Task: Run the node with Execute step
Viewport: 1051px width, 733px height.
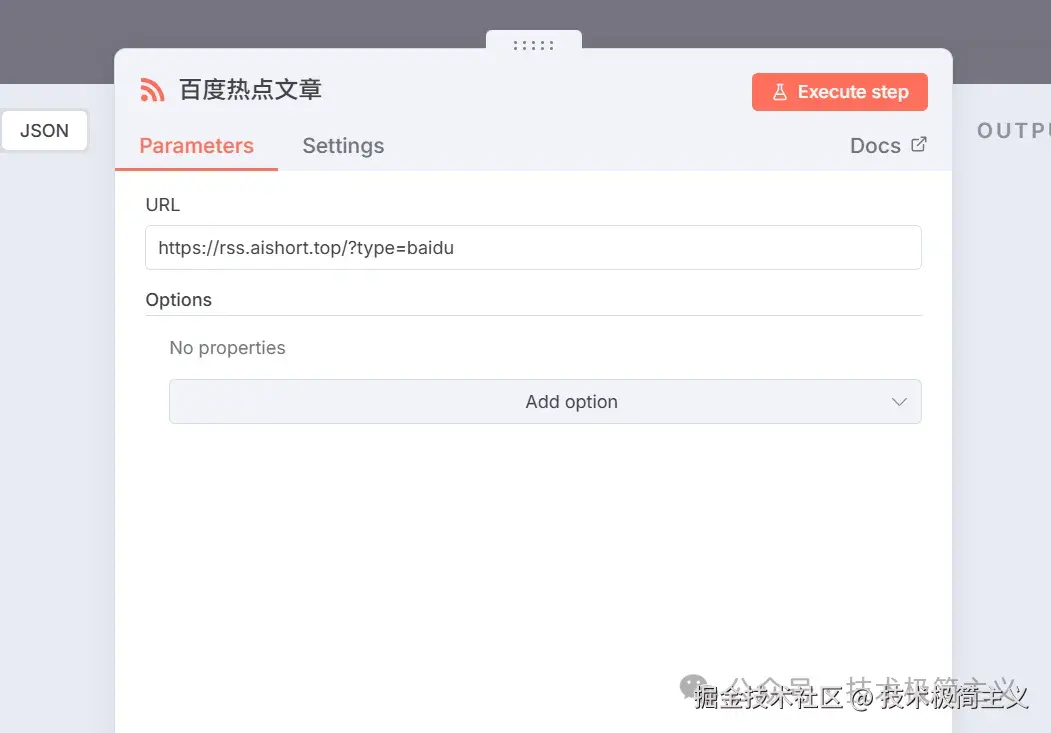Action: click(839, 92)
